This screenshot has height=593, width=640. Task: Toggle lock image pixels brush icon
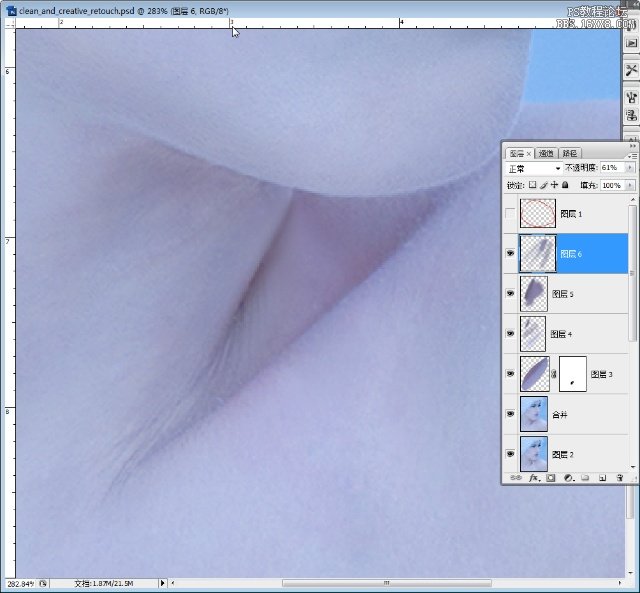tap(543, 185)
